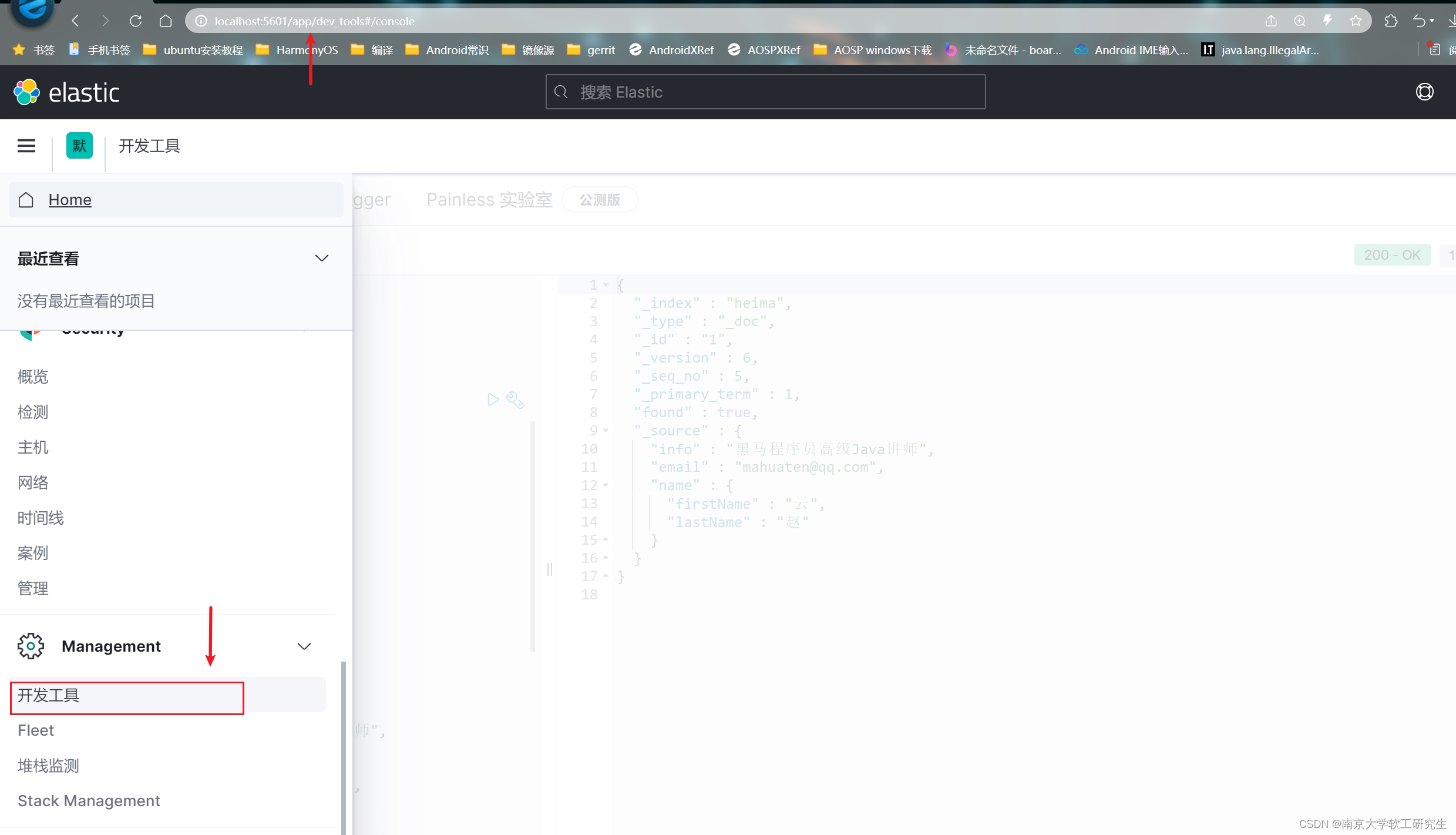This screenshot has height=835, width=1456.
Task: Open 手机书签 bookmark
Action: (x=99, y=50)
